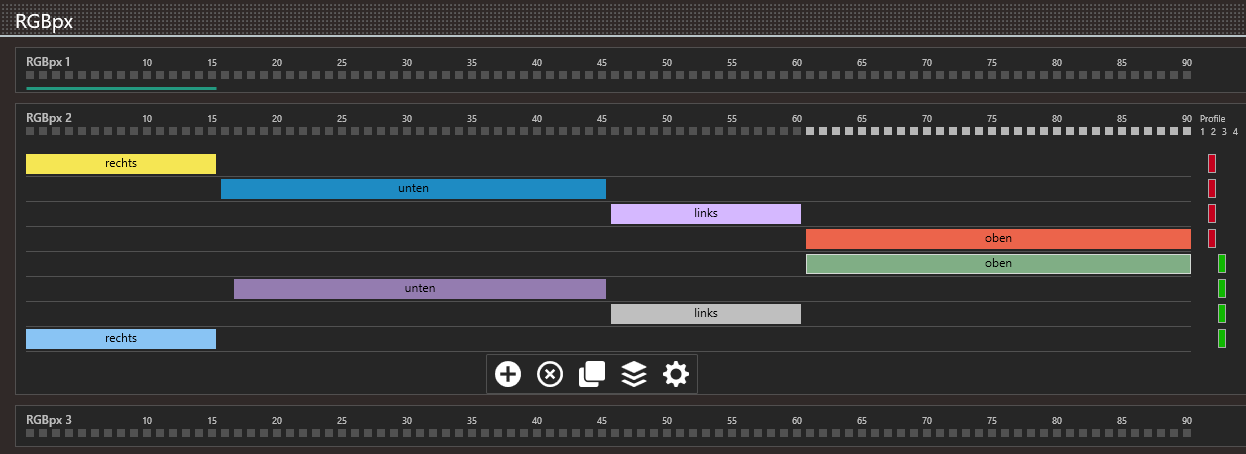This screenshot has height=454, width=1246.
Task: Select the light blue rechts segment
Action: click(121, 339)
